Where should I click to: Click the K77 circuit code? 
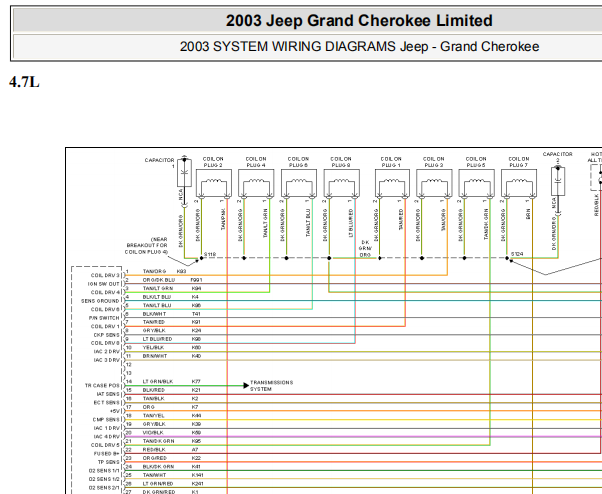196,382
